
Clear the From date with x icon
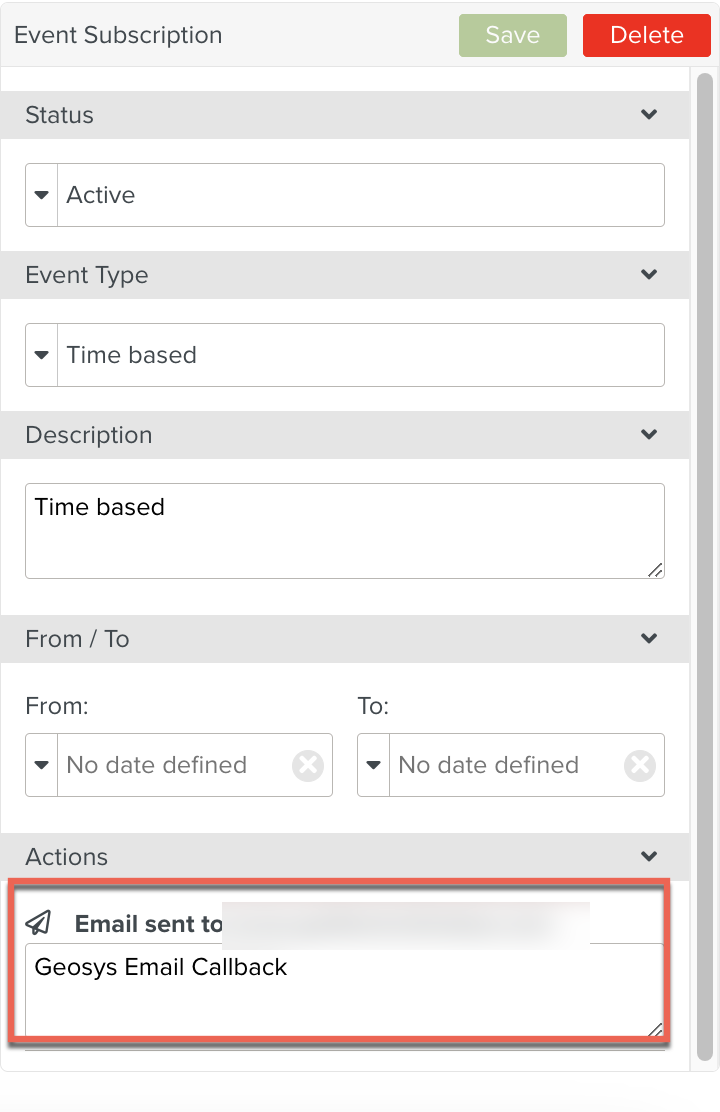click(x=307, y=766)
